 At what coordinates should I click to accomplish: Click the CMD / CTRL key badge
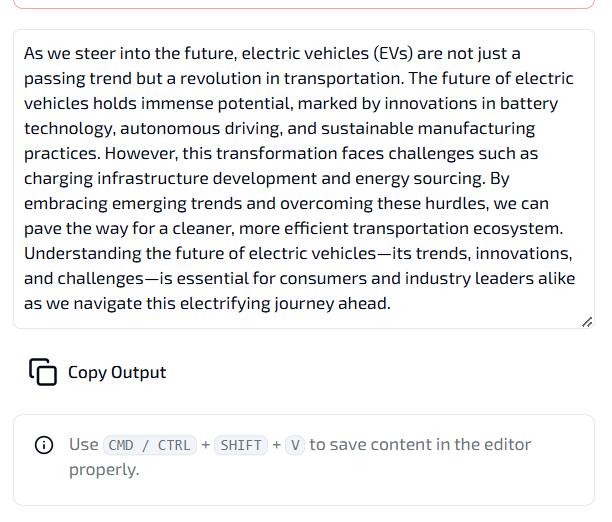(x=150, y=445)
